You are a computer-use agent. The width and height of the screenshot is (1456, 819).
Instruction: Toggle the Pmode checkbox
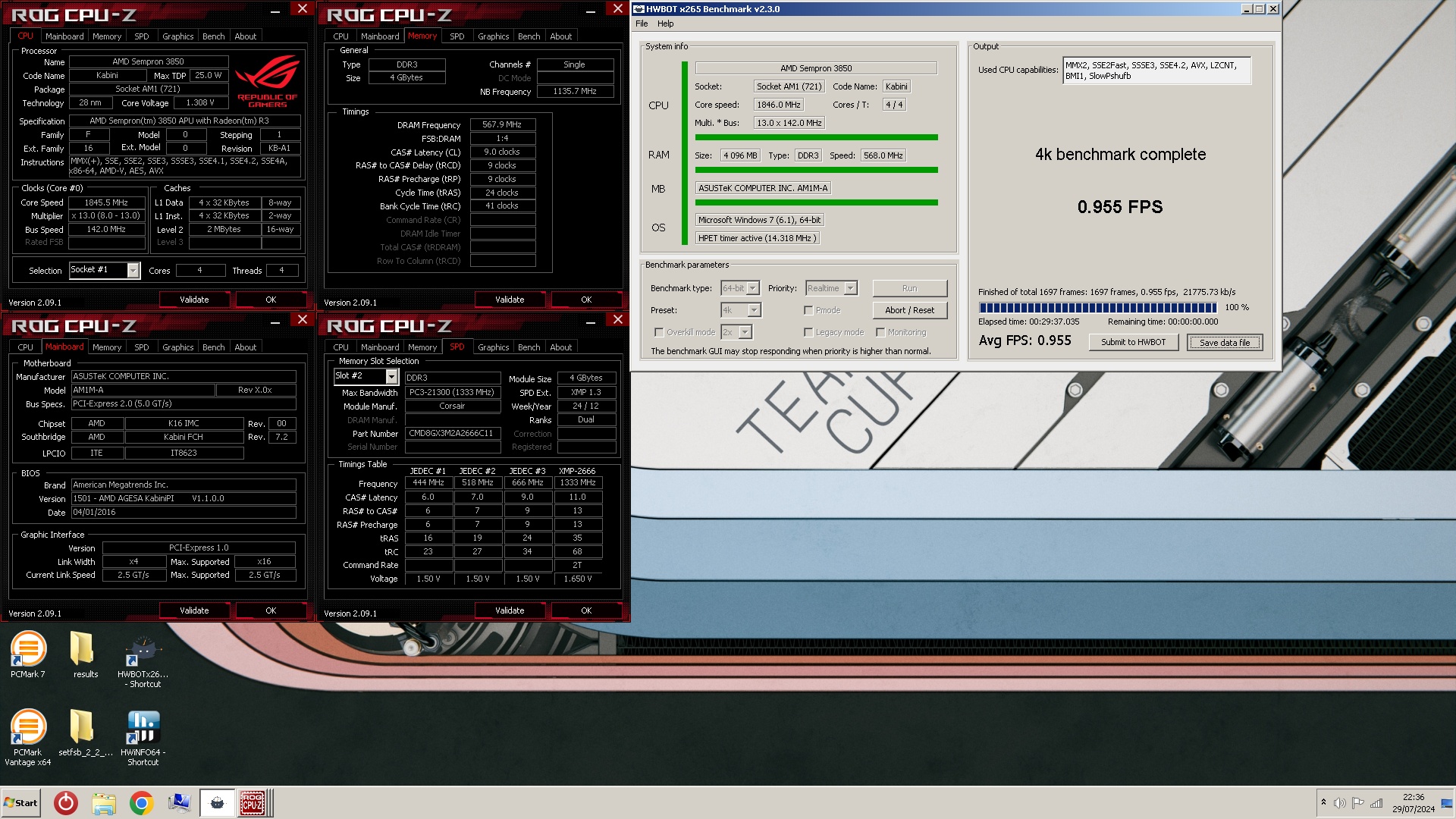808,310
